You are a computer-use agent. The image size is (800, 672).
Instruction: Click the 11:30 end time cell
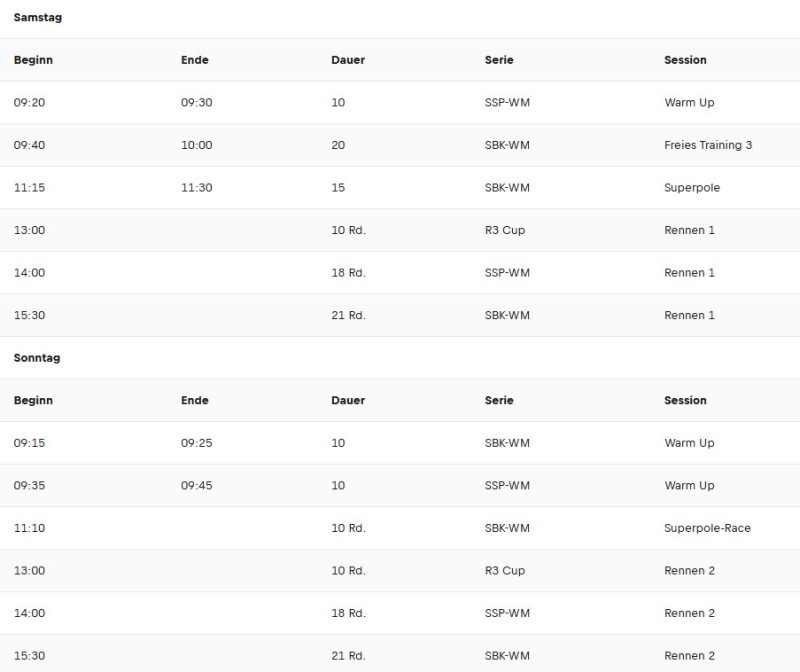[196, 187]
